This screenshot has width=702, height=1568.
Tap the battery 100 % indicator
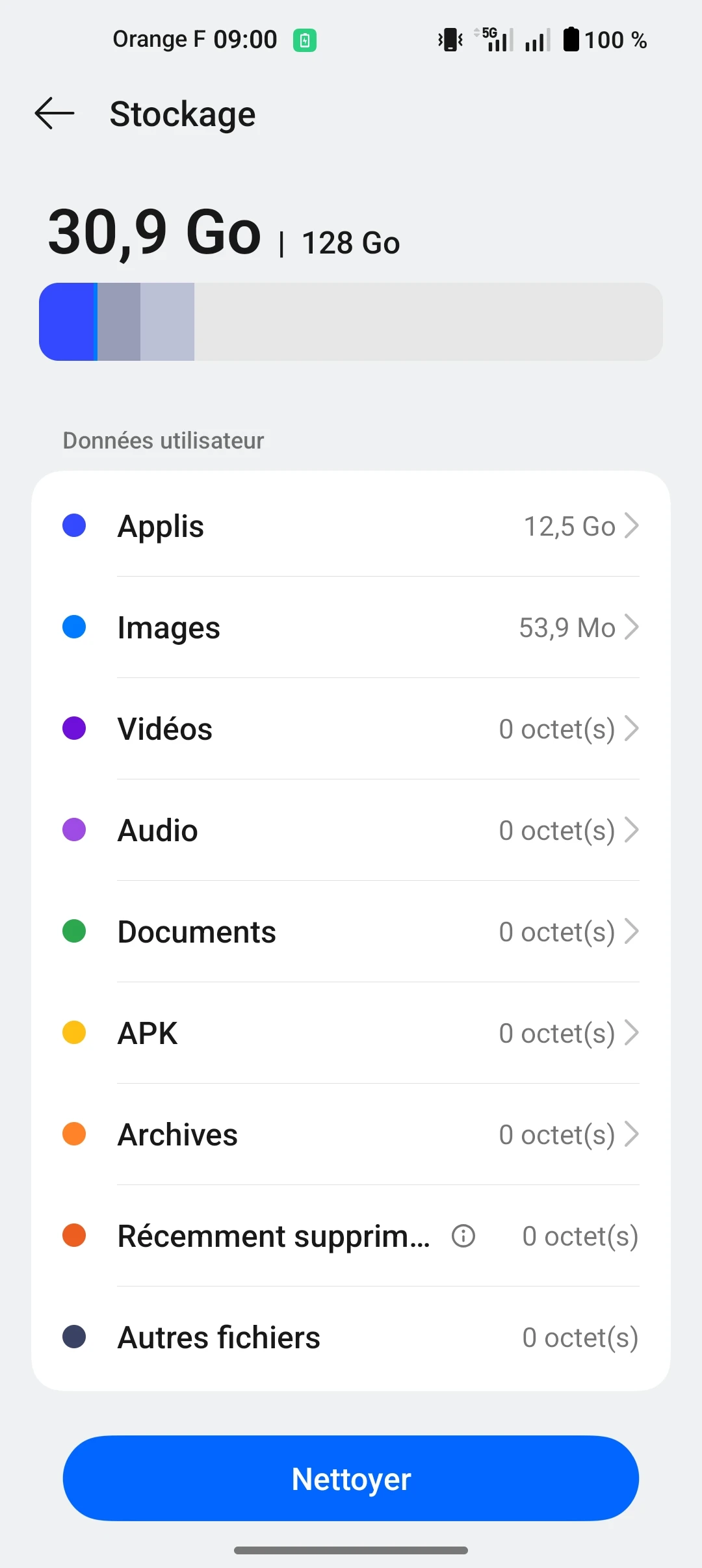click(604, 40)
